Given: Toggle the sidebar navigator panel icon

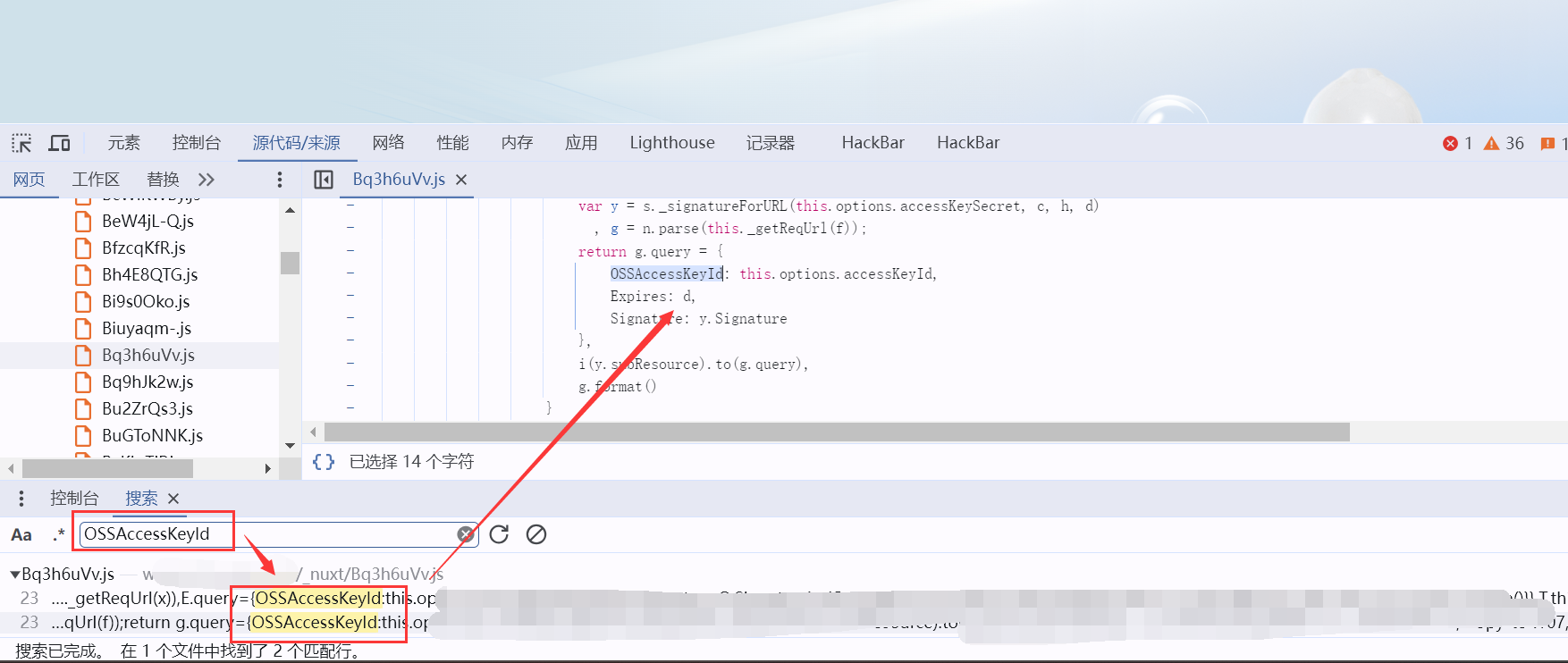Looking at the screenshot, I should click(x=324, y=180).
